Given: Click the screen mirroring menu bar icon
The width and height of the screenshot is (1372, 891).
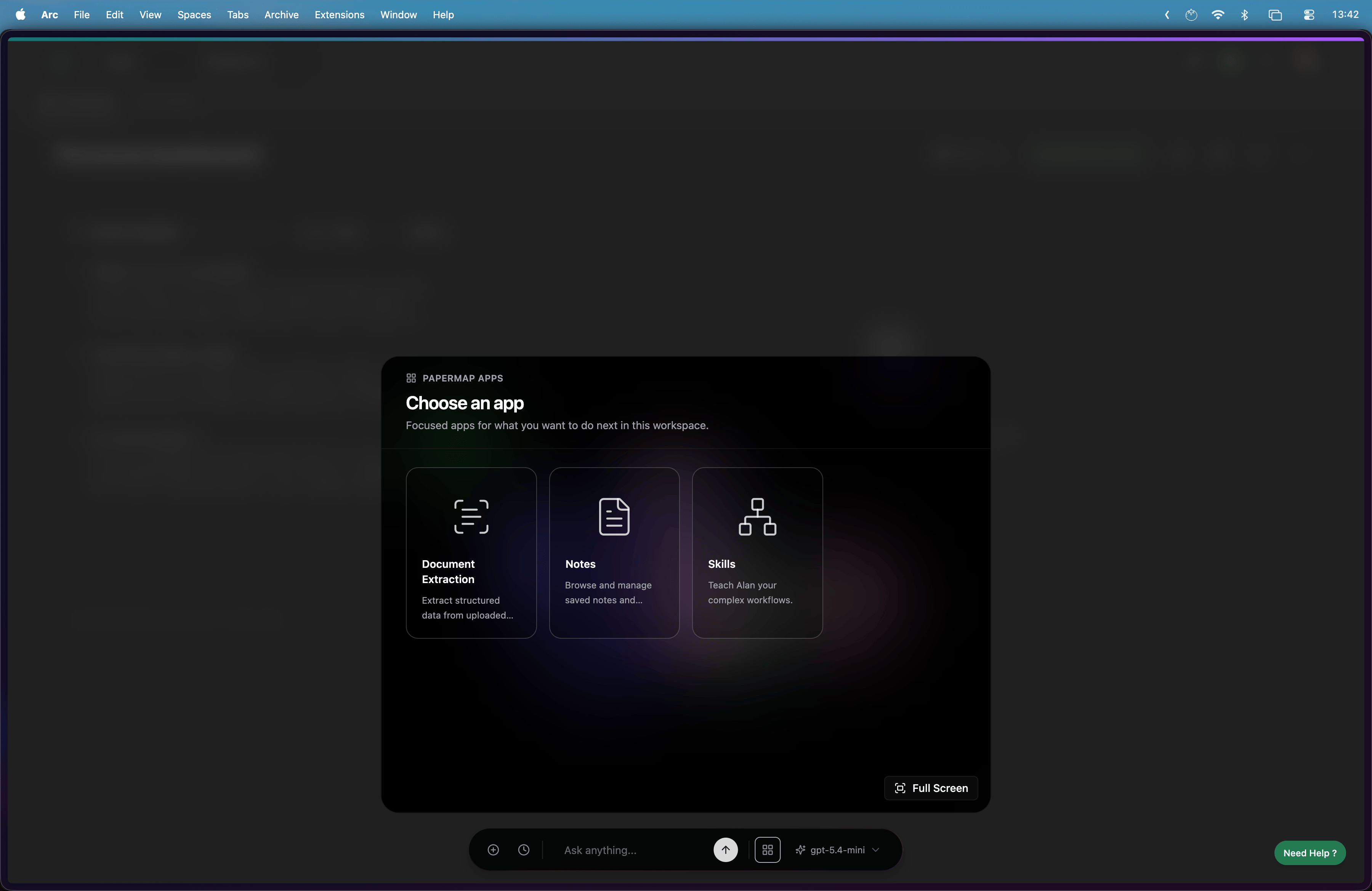Looking at the screenshot, I should click(x=1275, y=14).
